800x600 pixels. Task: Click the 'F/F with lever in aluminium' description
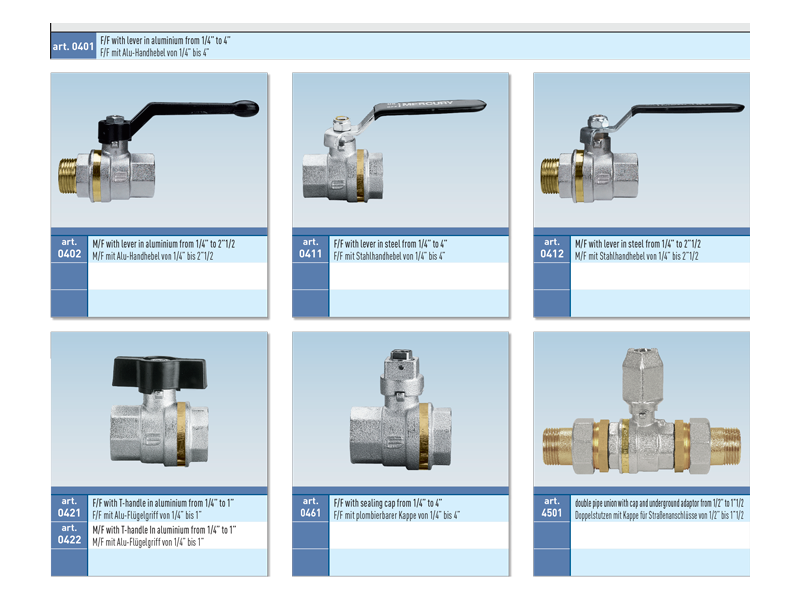(x=166, y=40)
